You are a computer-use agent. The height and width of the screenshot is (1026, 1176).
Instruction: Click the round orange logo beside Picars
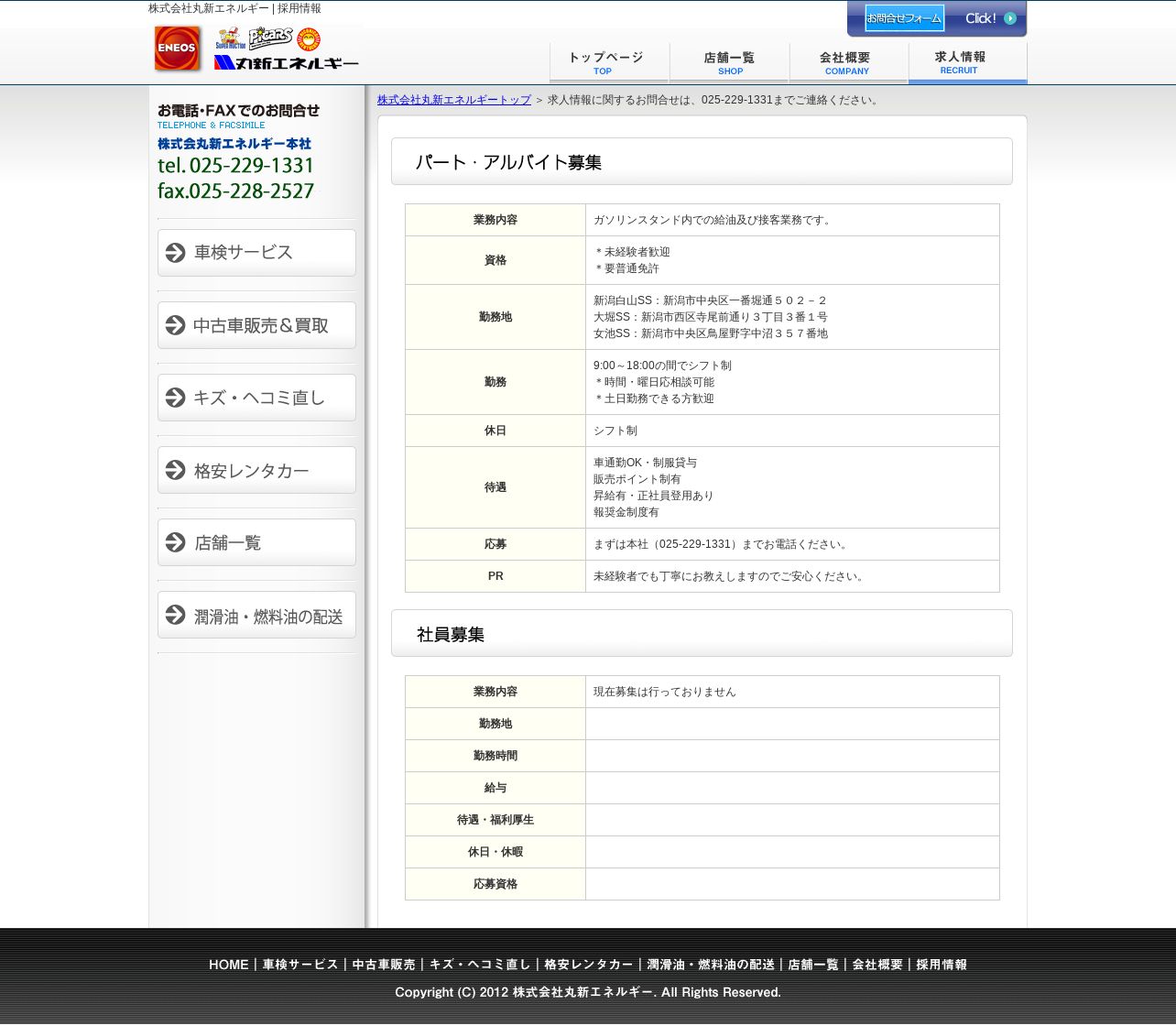coord(309,39)
